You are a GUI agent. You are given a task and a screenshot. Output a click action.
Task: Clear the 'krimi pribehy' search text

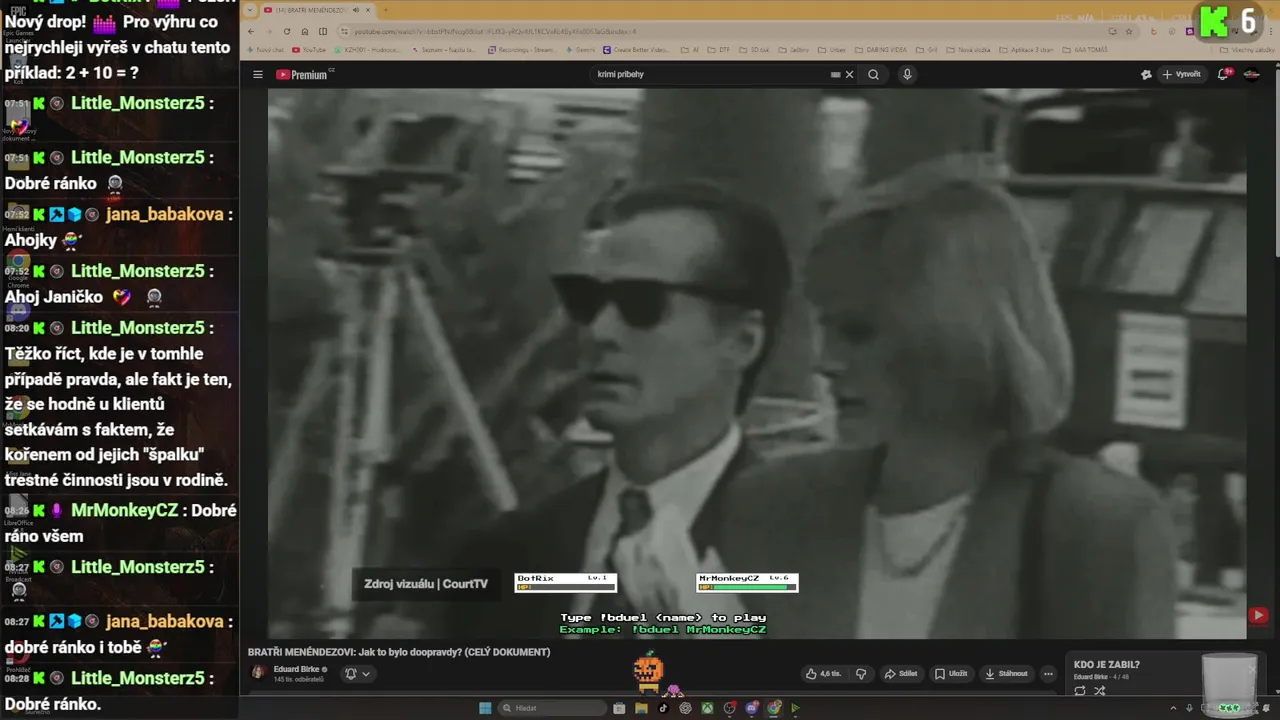tap(850, 74)
